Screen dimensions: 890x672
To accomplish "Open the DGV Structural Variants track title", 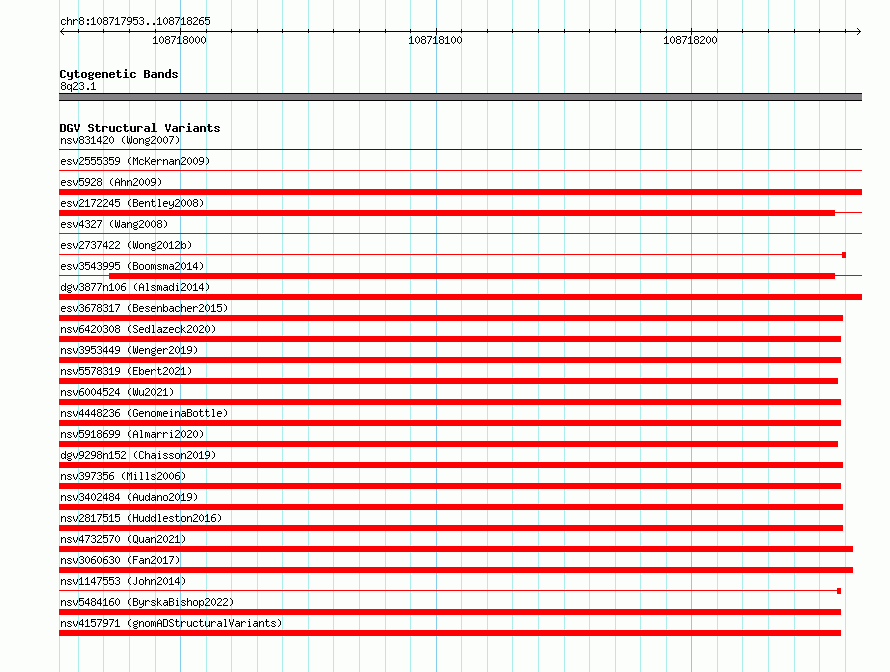I will pos(140,128).
